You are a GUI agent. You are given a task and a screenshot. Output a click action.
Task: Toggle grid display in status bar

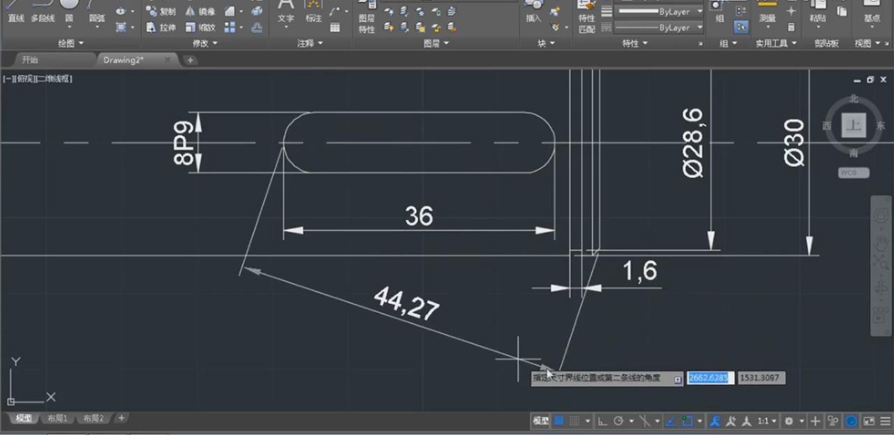(x=559, y=421)
